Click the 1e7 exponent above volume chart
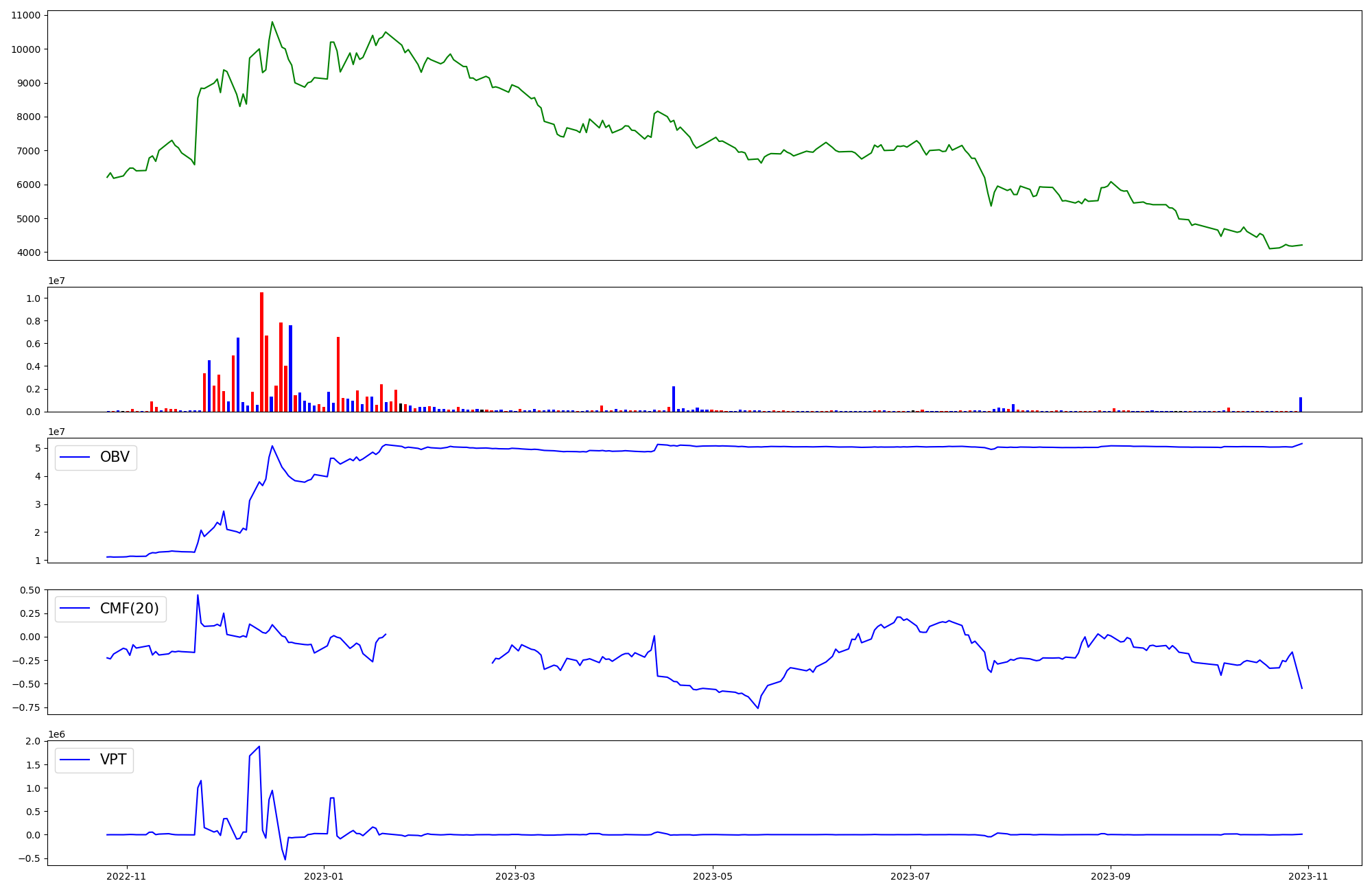1372x892 pixels. [56, 281]
